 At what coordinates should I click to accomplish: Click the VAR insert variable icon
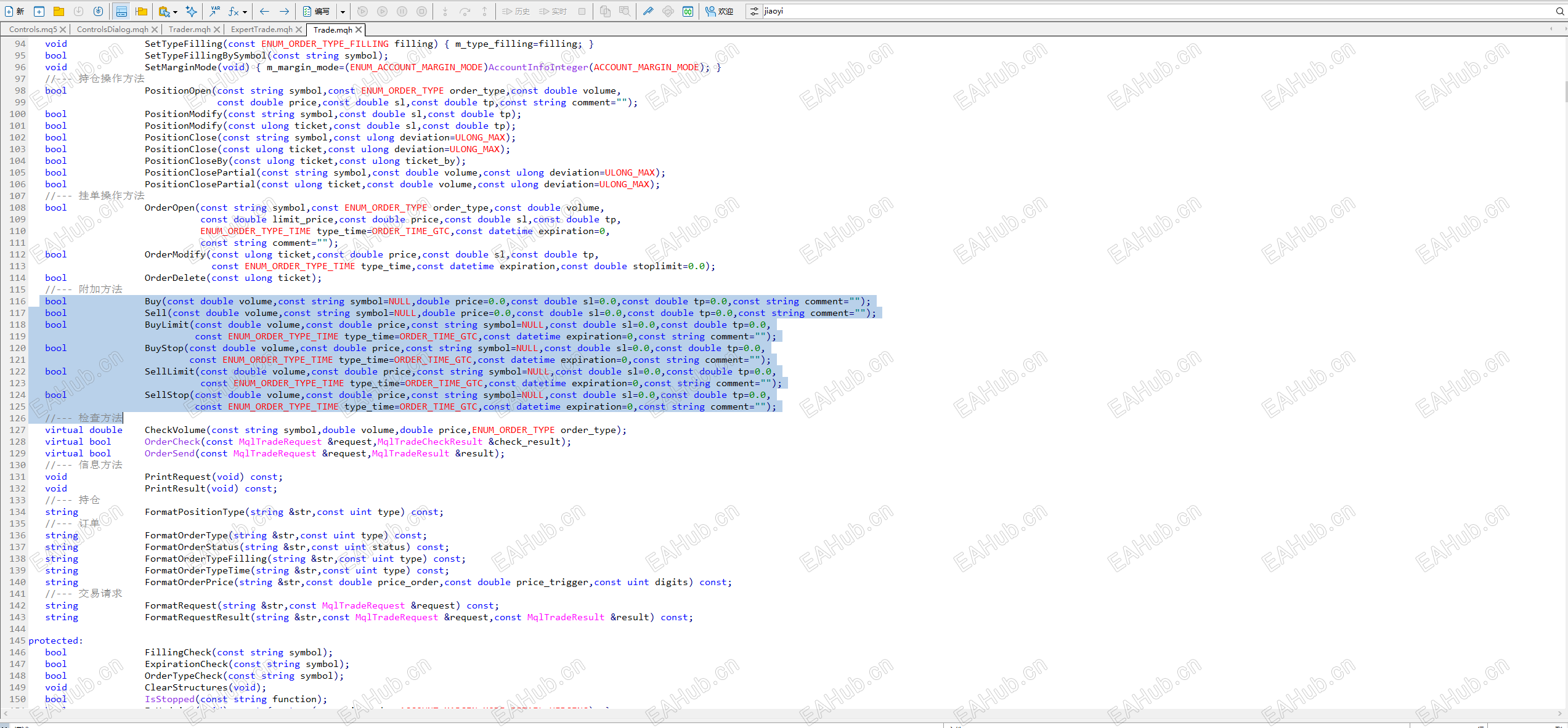coord(214,11)
